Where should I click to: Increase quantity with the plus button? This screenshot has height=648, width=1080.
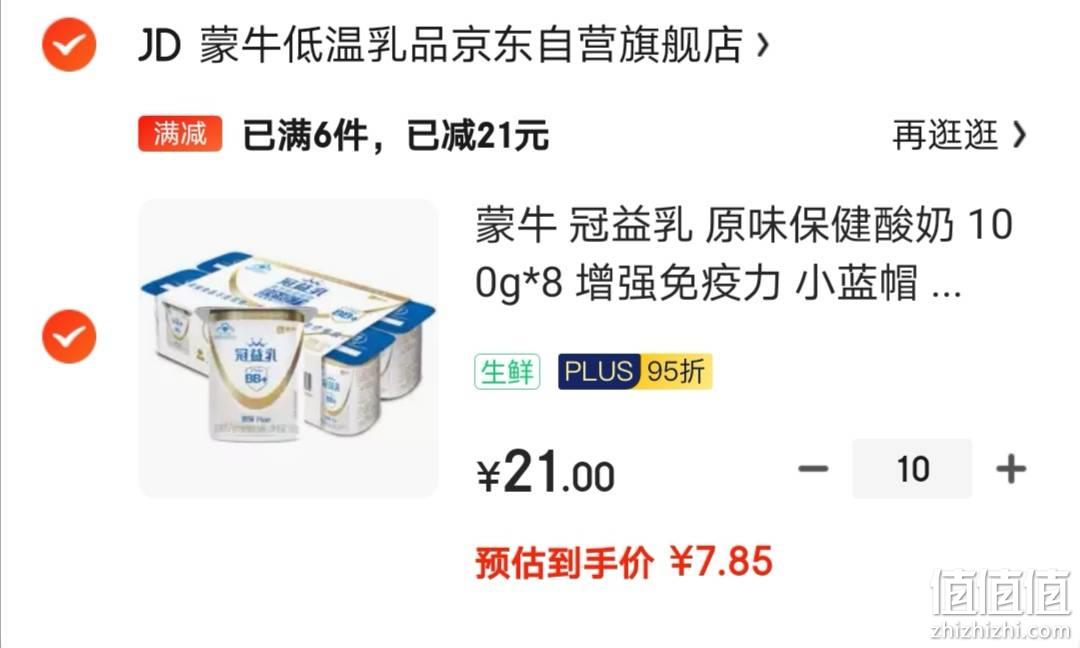(1010, 469)
